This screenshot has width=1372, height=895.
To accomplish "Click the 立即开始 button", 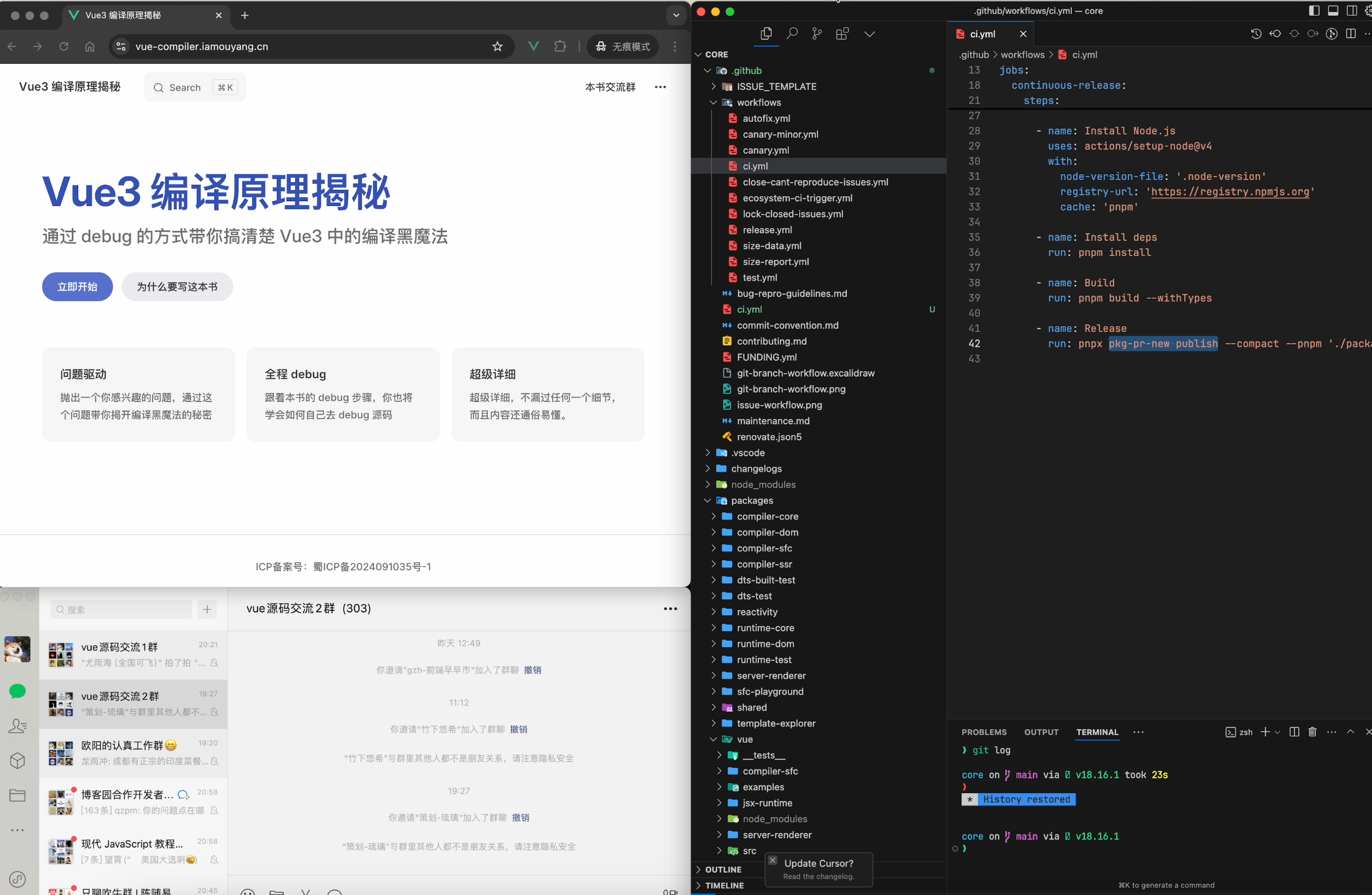I will pyautogui.click(x=77, y=287).
